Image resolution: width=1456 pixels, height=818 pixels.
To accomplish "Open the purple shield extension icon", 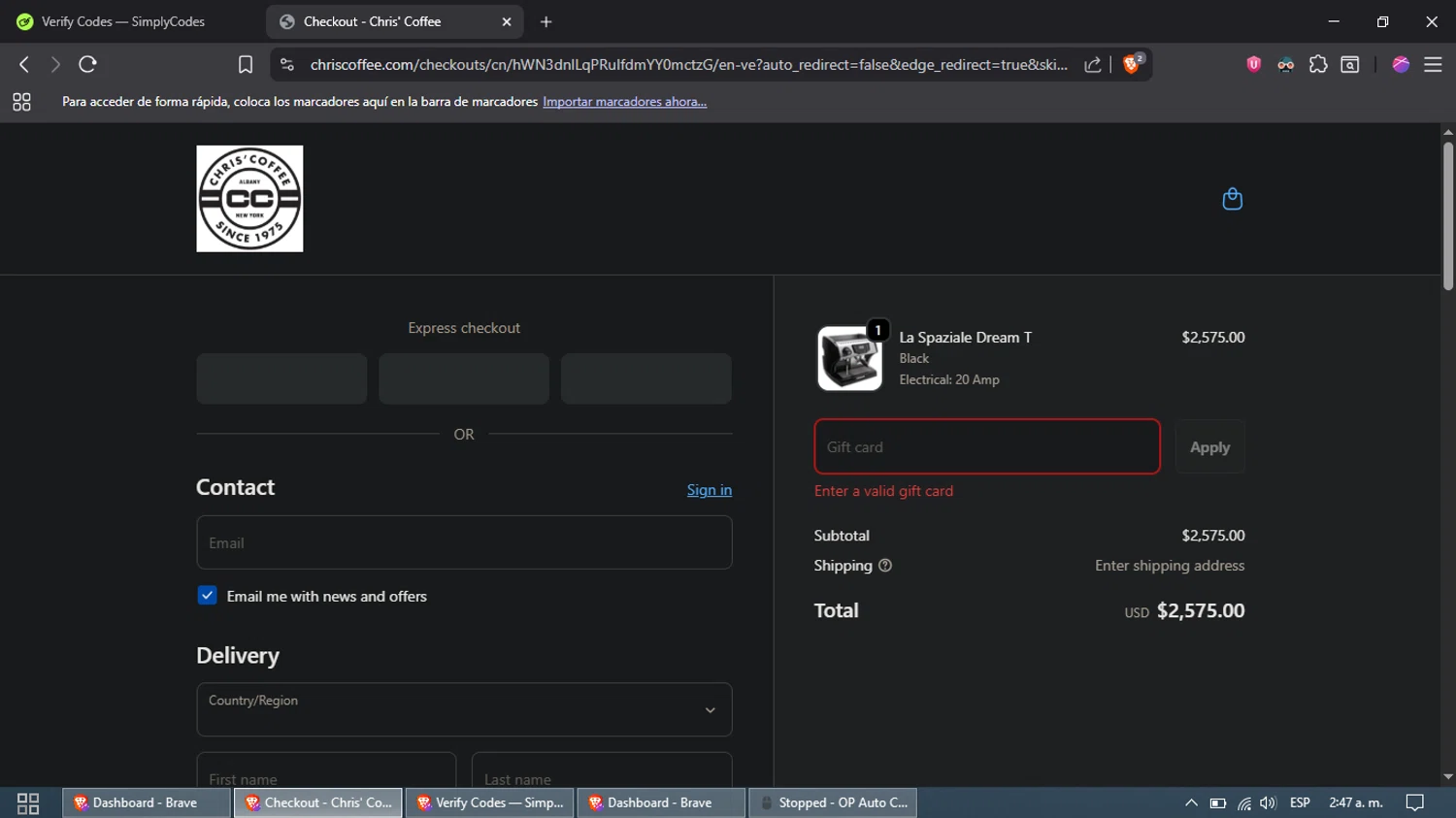I will (x=1253, y=64).
